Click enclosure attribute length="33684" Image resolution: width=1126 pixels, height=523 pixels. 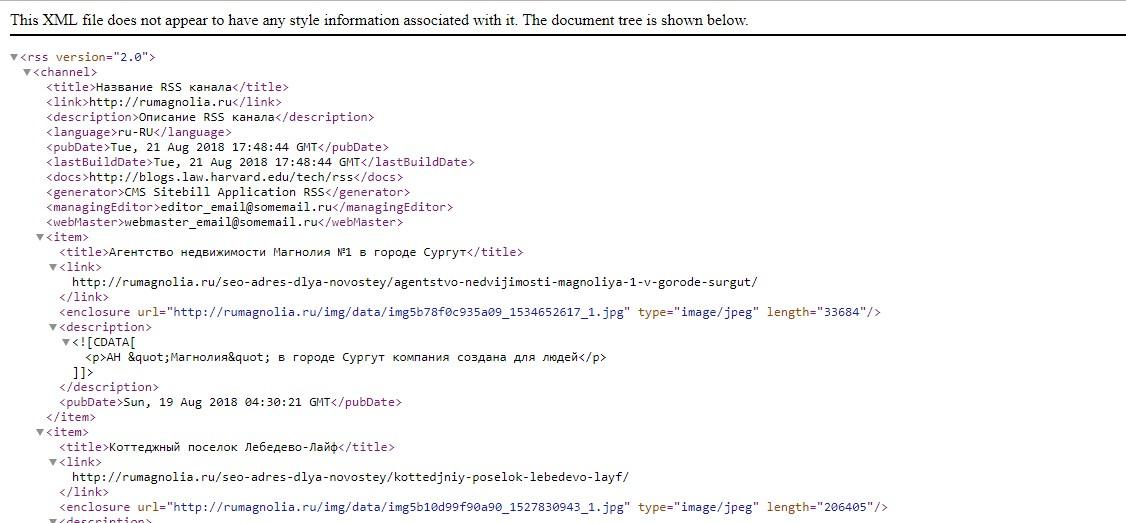point(815,313)
